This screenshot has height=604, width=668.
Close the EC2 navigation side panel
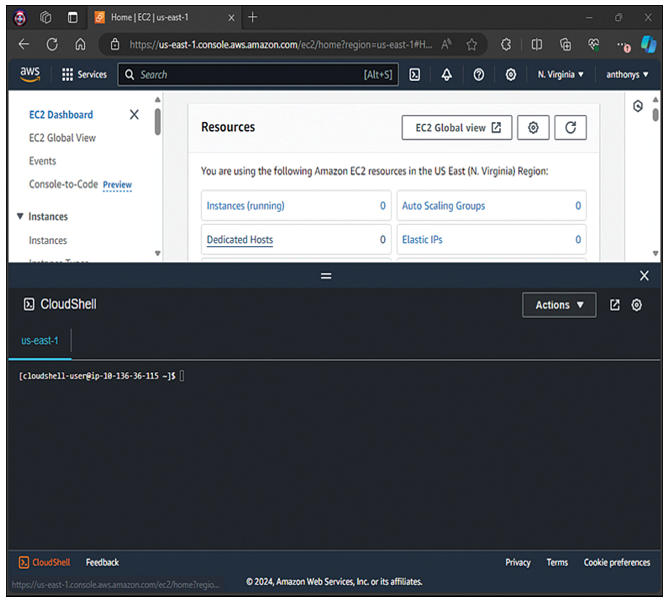tap(134, 114)
